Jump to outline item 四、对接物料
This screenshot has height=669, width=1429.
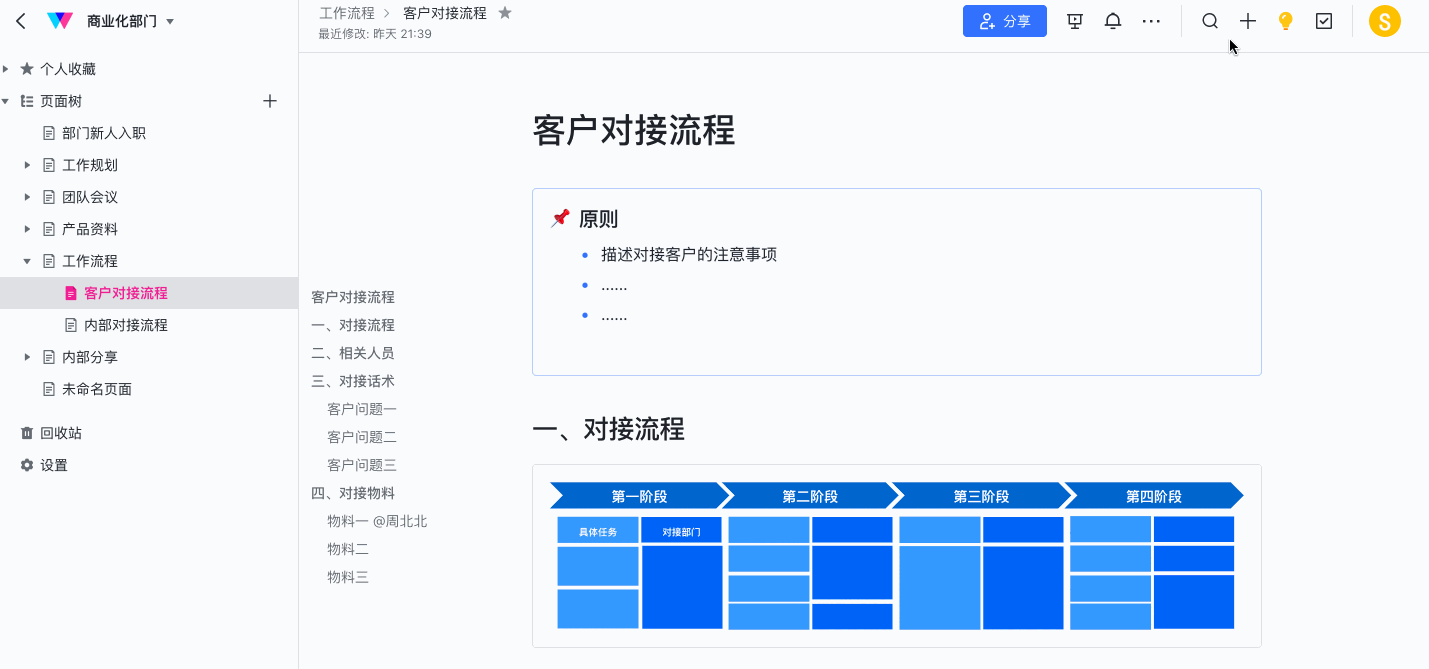[x=353, y=493]
